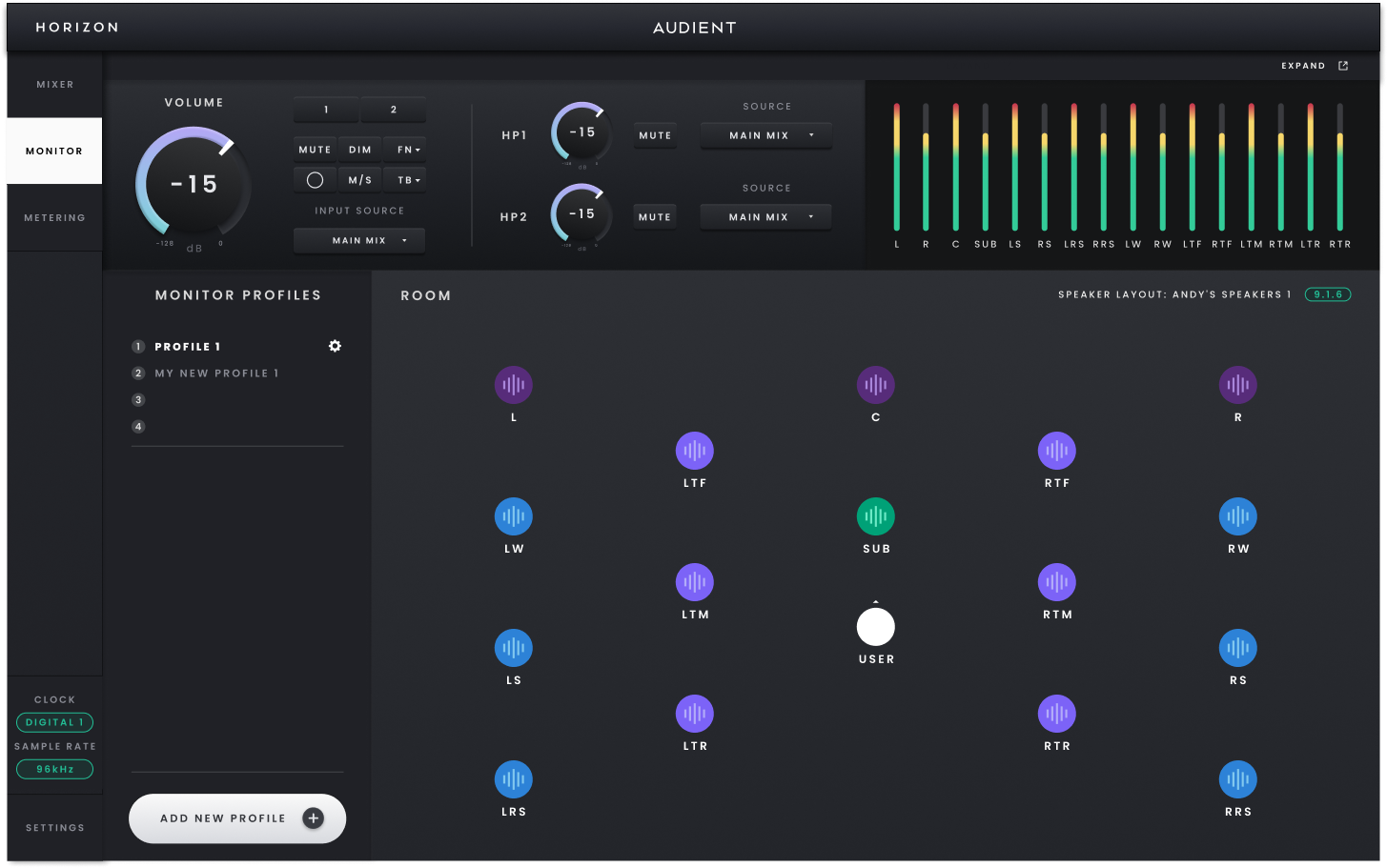Click the C center speaker icon

(876, 385)
